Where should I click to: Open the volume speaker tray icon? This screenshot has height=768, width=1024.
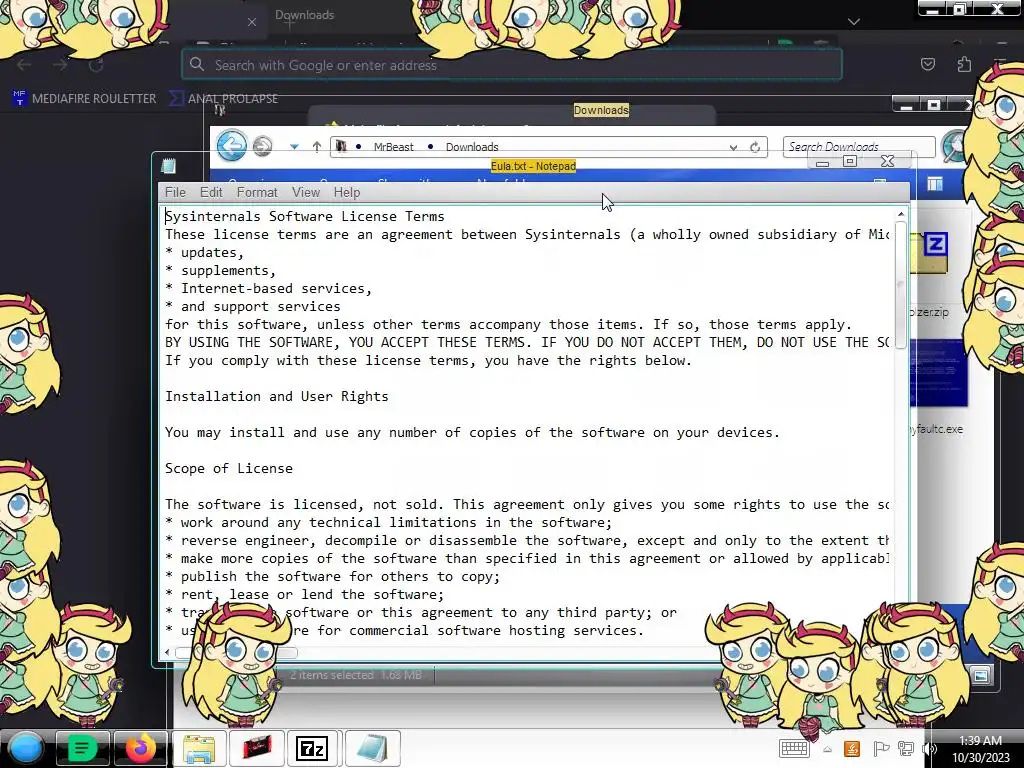929,749
